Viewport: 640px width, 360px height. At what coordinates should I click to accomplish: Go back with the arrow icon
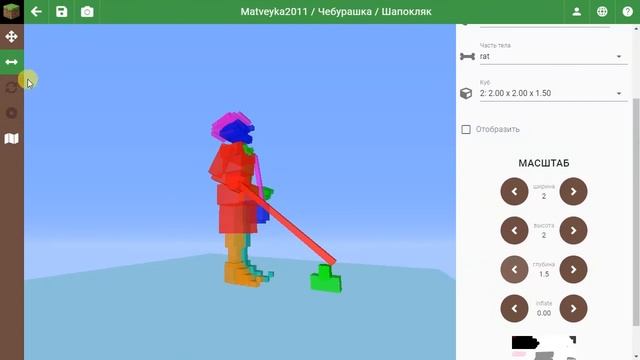[x=36, y=11]
